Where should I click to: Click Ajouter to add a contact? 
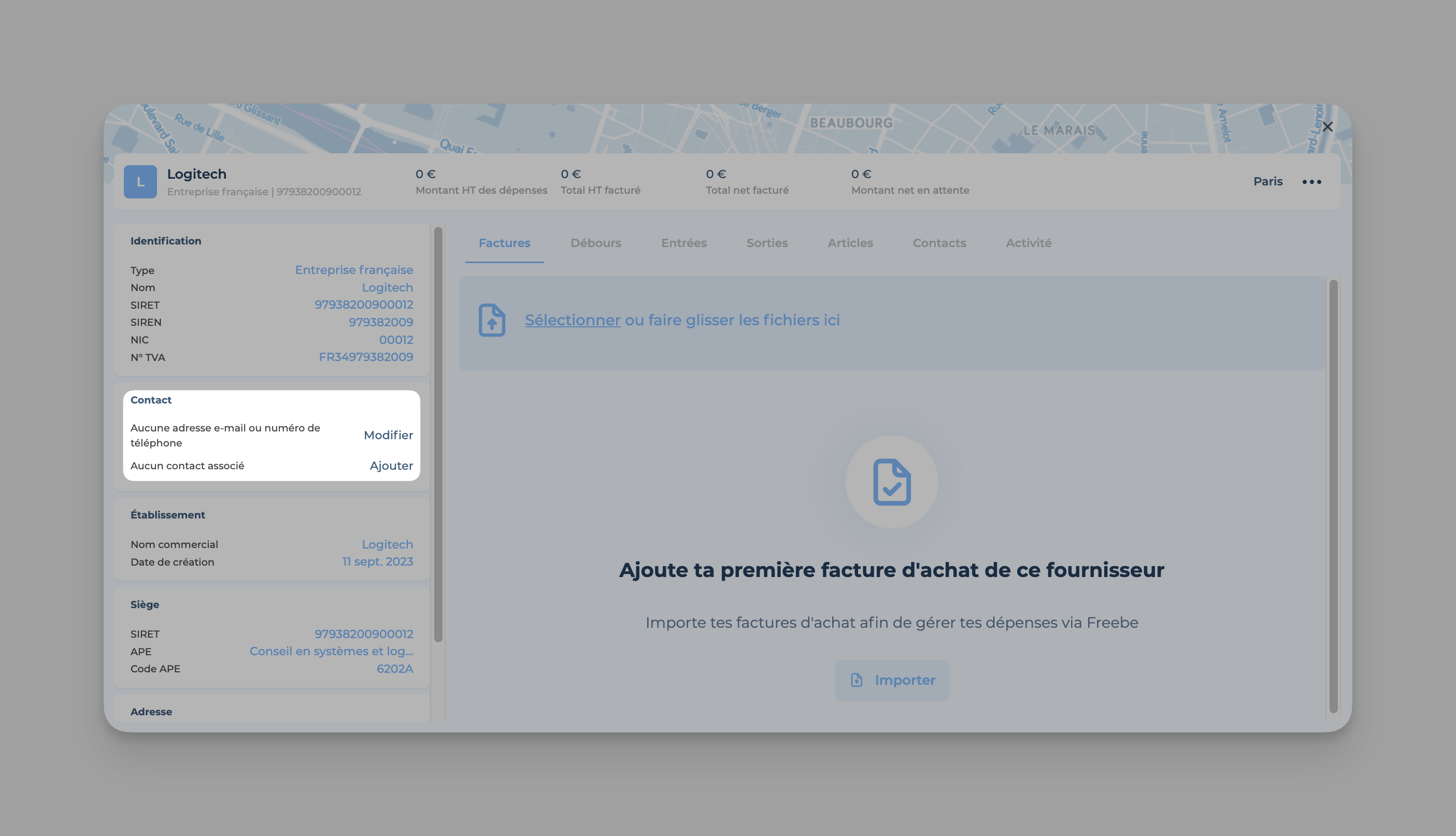tap(391, 466)
